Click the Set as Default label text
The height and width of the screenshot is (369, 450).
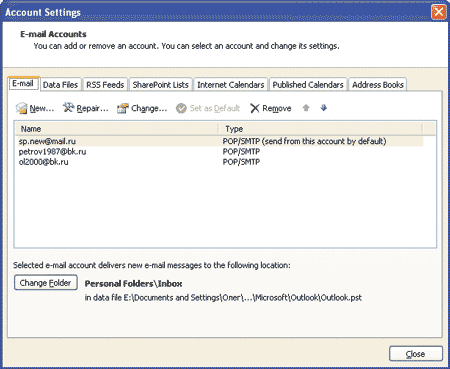click(x=215, y=108)
